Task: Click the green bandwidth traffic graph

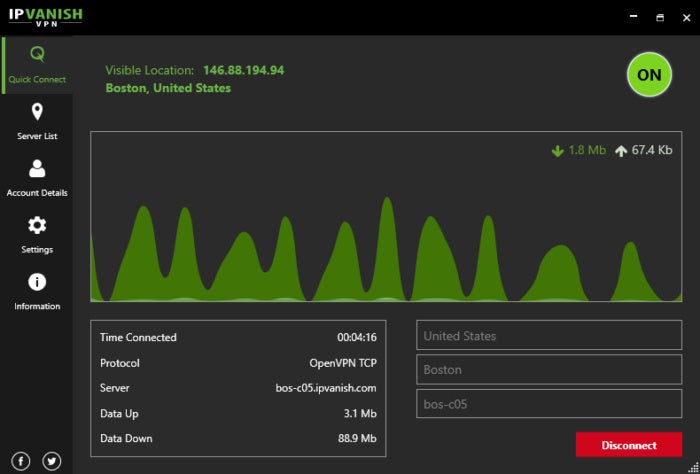Action: pos(386,216)
